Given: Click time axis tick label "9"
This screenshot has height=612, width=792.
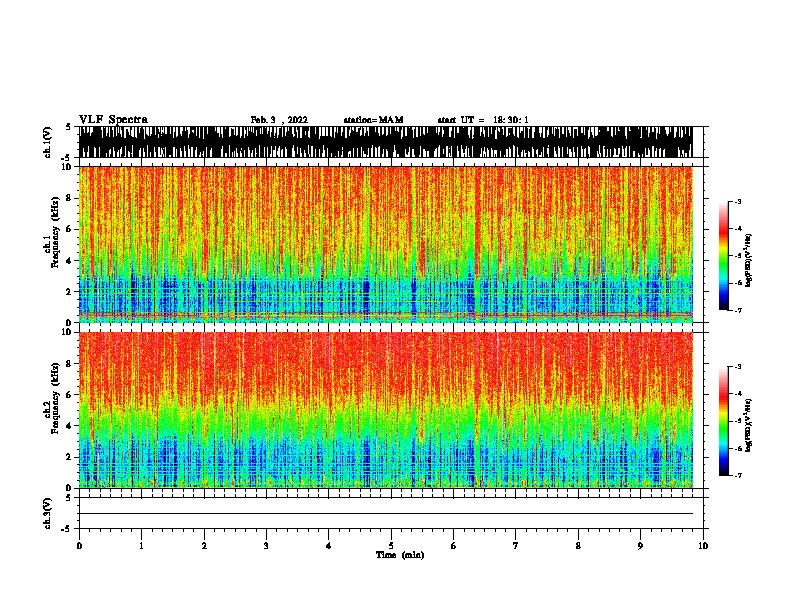Looking at the screenshot, I should (x=640, y=546).
